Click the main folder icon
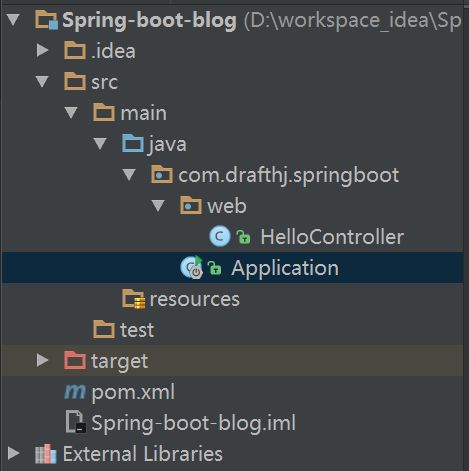 click(x=104, y=112)
